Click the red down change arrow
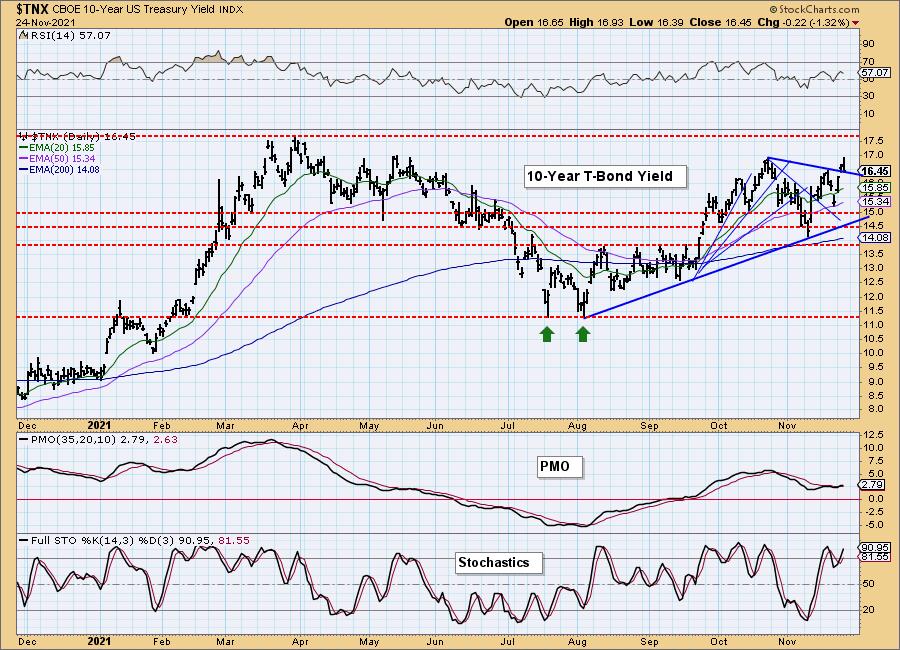The width and height of the screenshot is (900, 650). pos(856,23)
